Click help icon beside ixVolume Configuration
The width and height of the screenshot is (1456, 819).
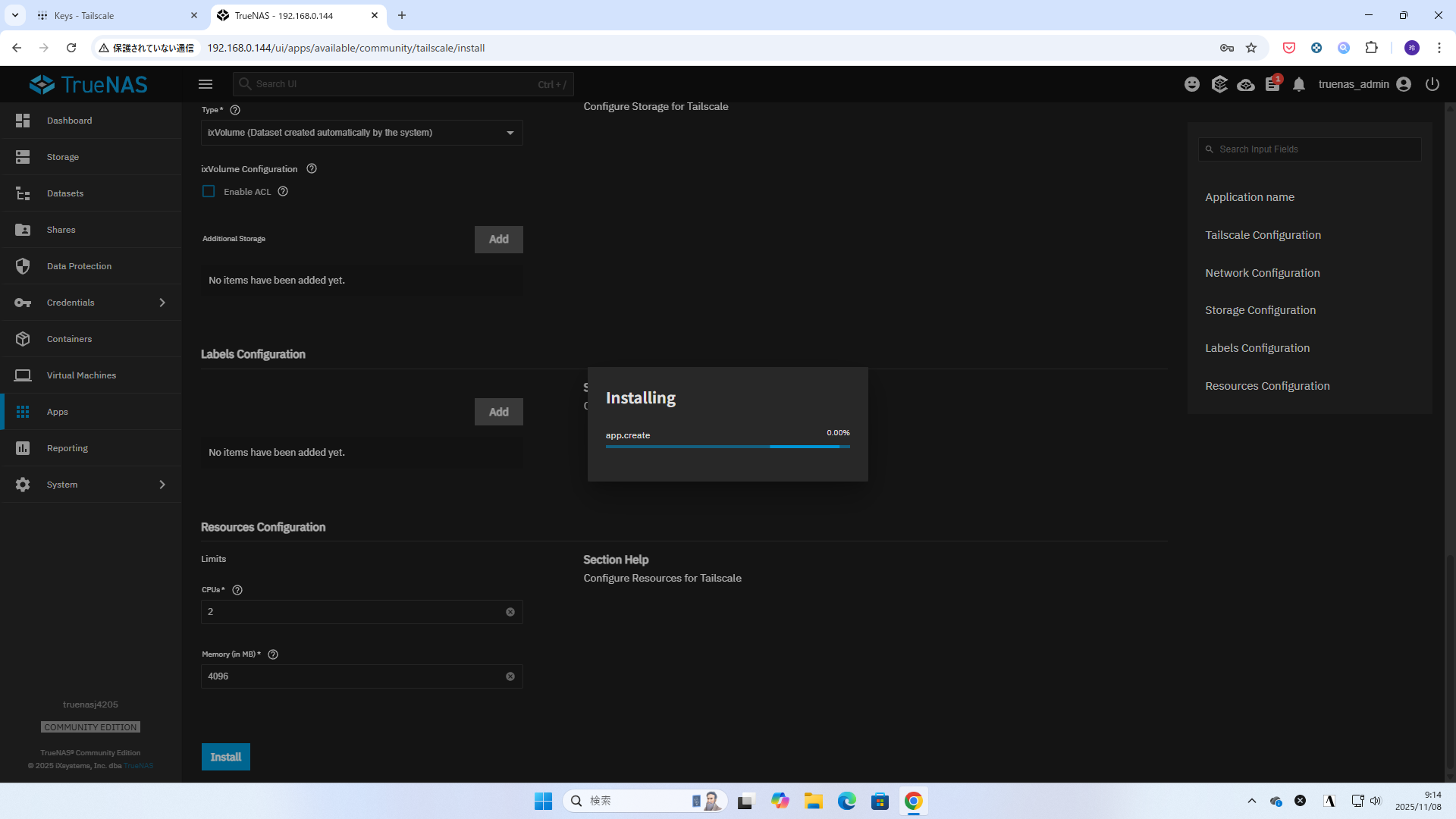click(312, 168)
